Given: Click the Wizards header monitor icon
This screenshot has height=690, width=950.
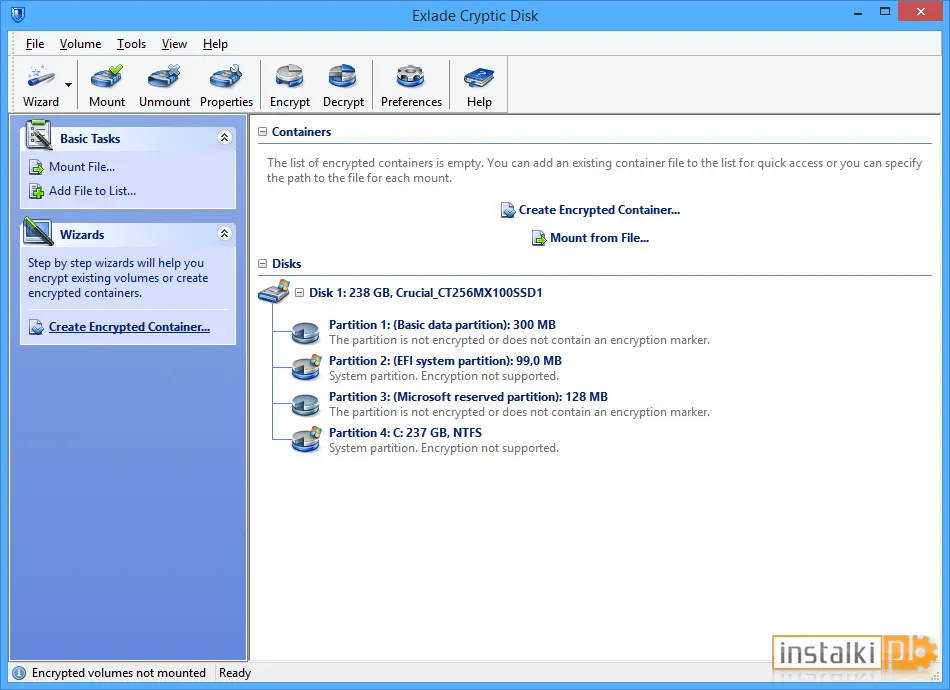Looking at the screenshot, I should pos(38,231).
